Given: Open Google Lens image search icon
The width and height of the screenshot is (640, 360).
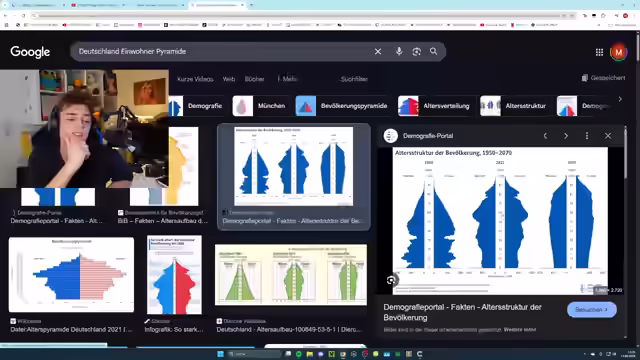Looking at the screenshot, I should pyautogui.click(x=416, y=51).
